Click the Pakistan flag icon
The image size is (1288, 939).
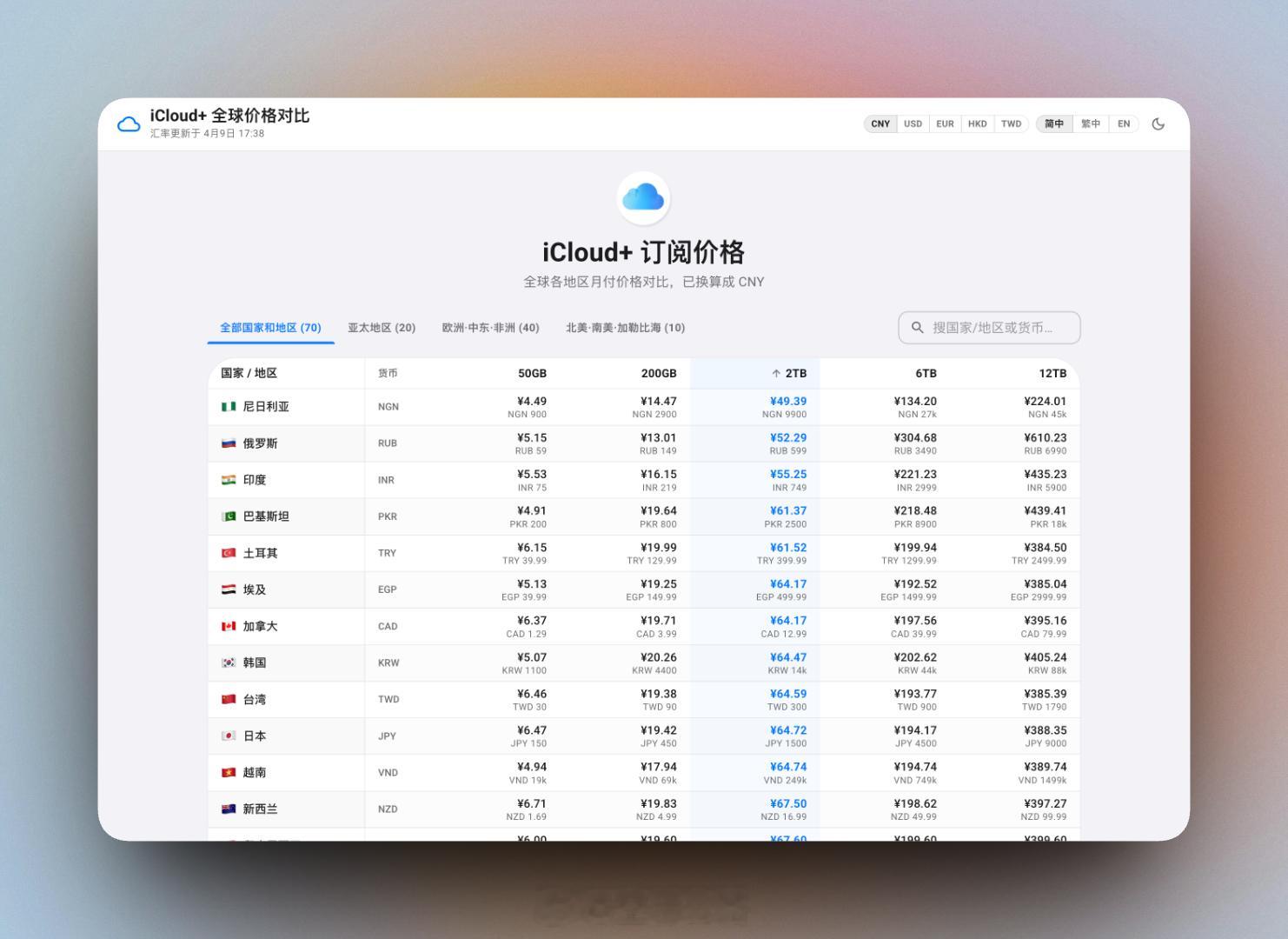[229, 516]
